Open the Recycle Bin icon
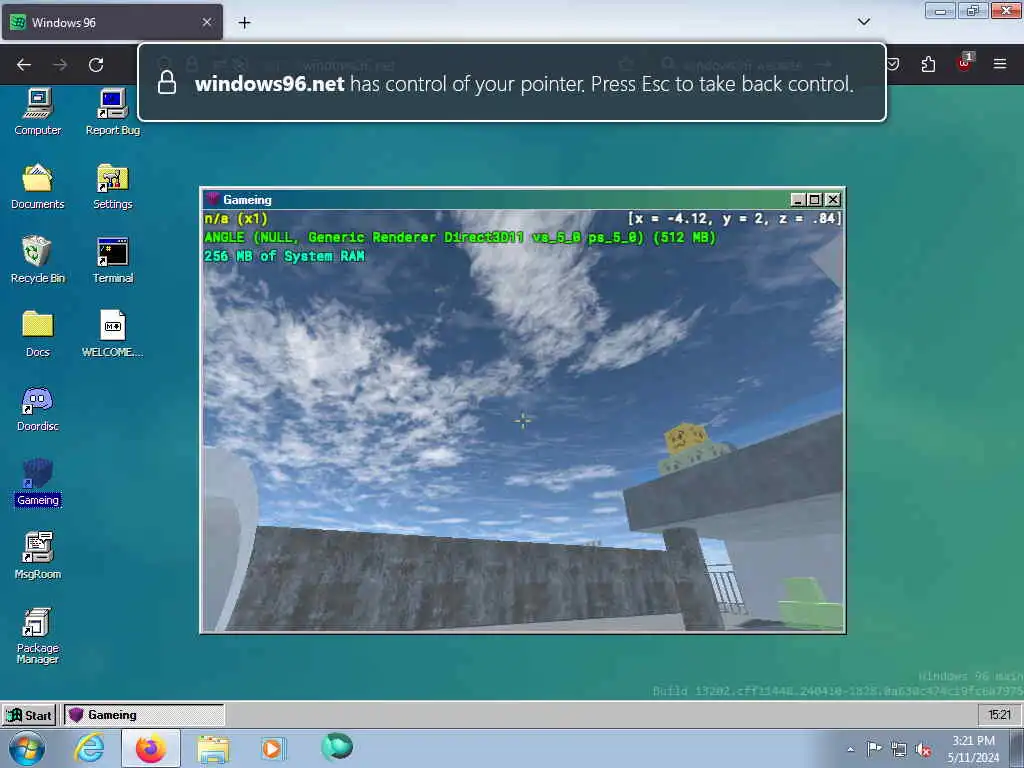Screen dimensions: 1024x768 [x=38, y=260]
